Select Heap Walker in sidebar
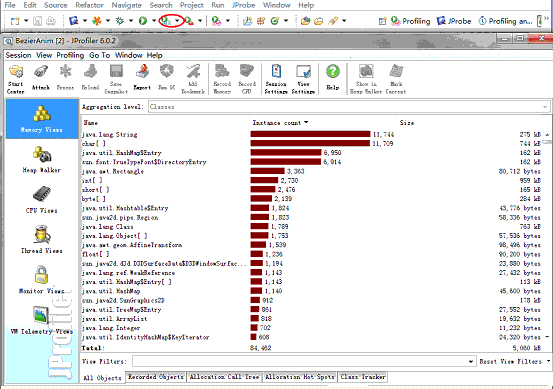553x389 pixels. click(x=42, y=160)
